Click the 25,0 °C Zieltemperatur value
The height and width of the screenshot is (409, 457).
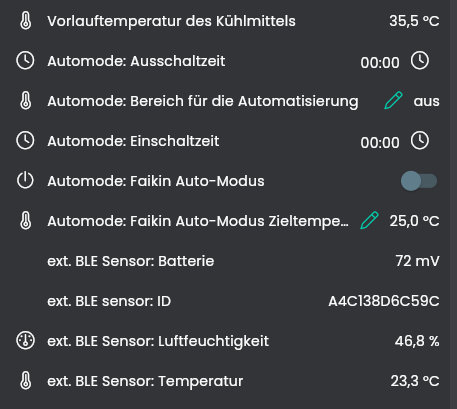(414, 221)
